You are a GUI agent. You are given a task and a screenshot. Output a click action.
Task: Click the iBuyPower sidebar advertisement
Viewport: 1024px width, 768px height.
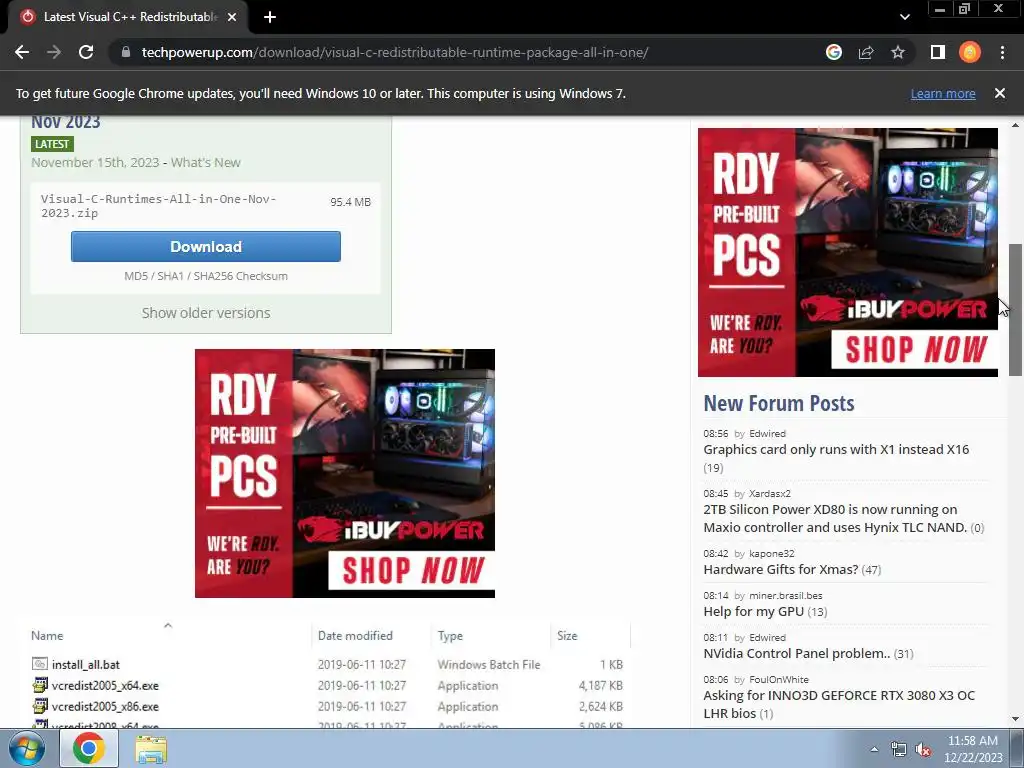[x=848, y=252]
